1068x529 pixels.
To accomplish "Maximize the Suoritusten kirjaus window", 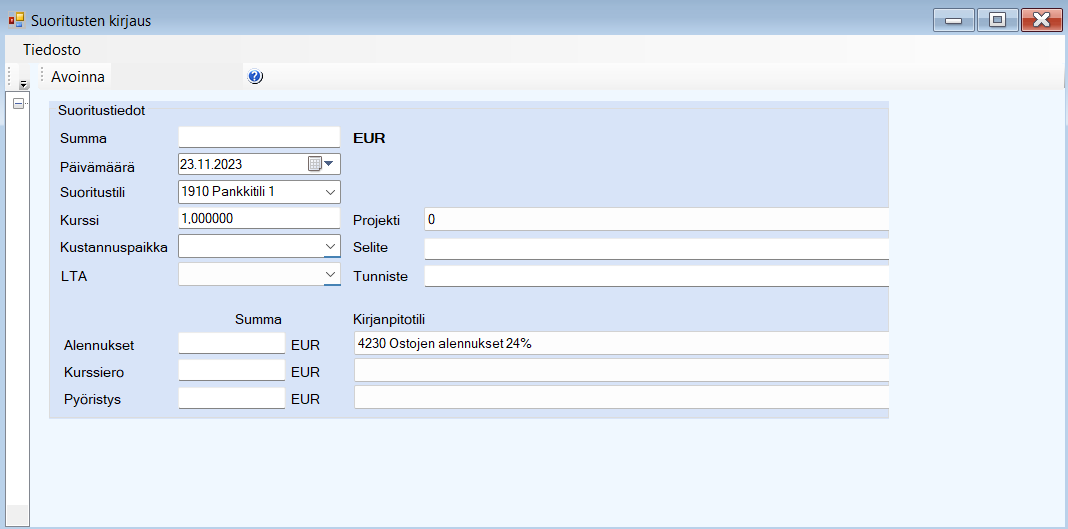I will pyautogui.click(x=997, y=20).
